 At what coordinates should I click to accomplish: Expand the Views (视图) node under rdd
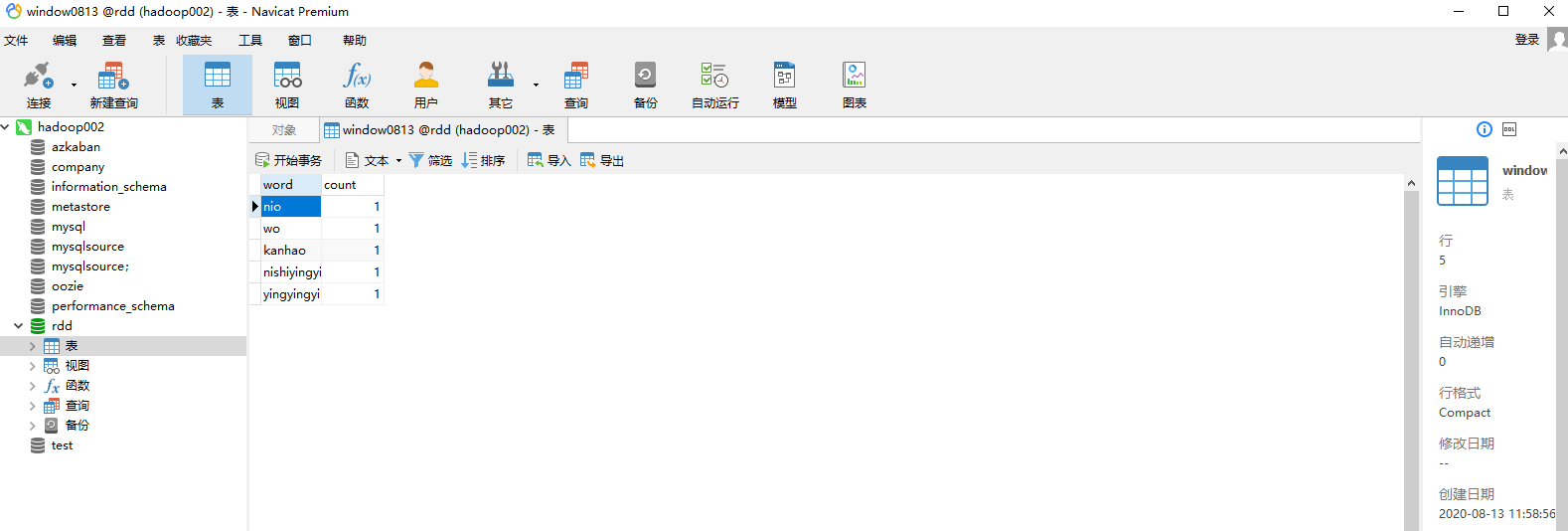[33, 366]
